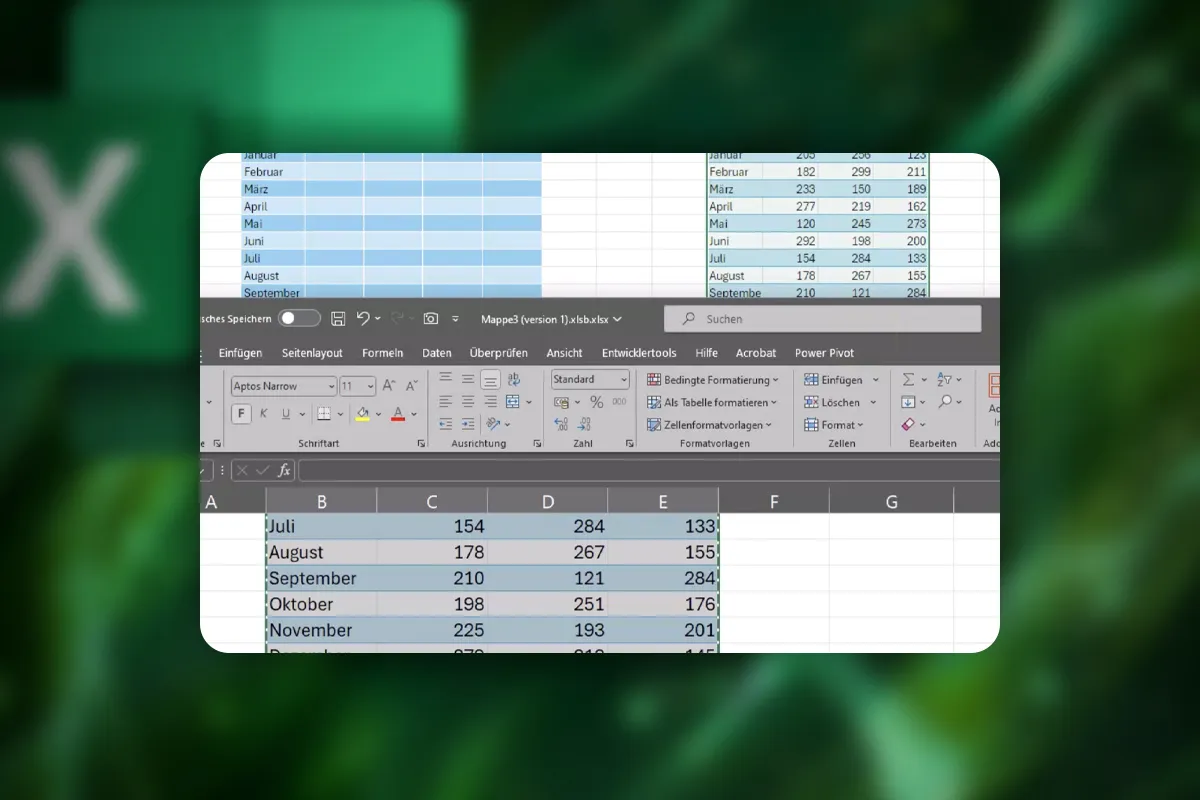Open the Seitenlayout ribbon tab
Viewport: 1200px width, 800px height.
(312, 353)
